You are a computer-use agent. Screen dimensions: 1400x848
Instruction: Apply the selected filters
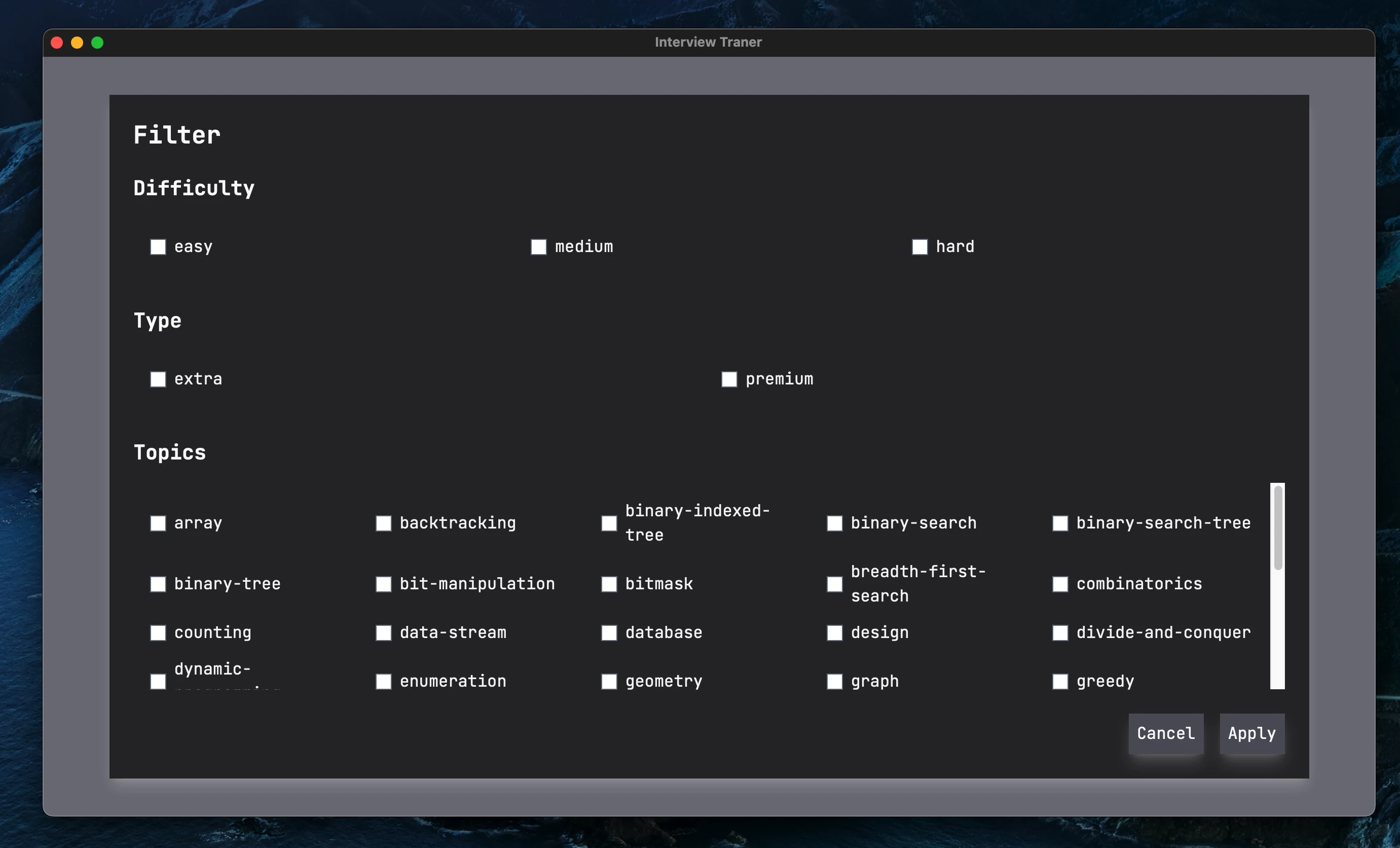click(x=1251, y=734)
